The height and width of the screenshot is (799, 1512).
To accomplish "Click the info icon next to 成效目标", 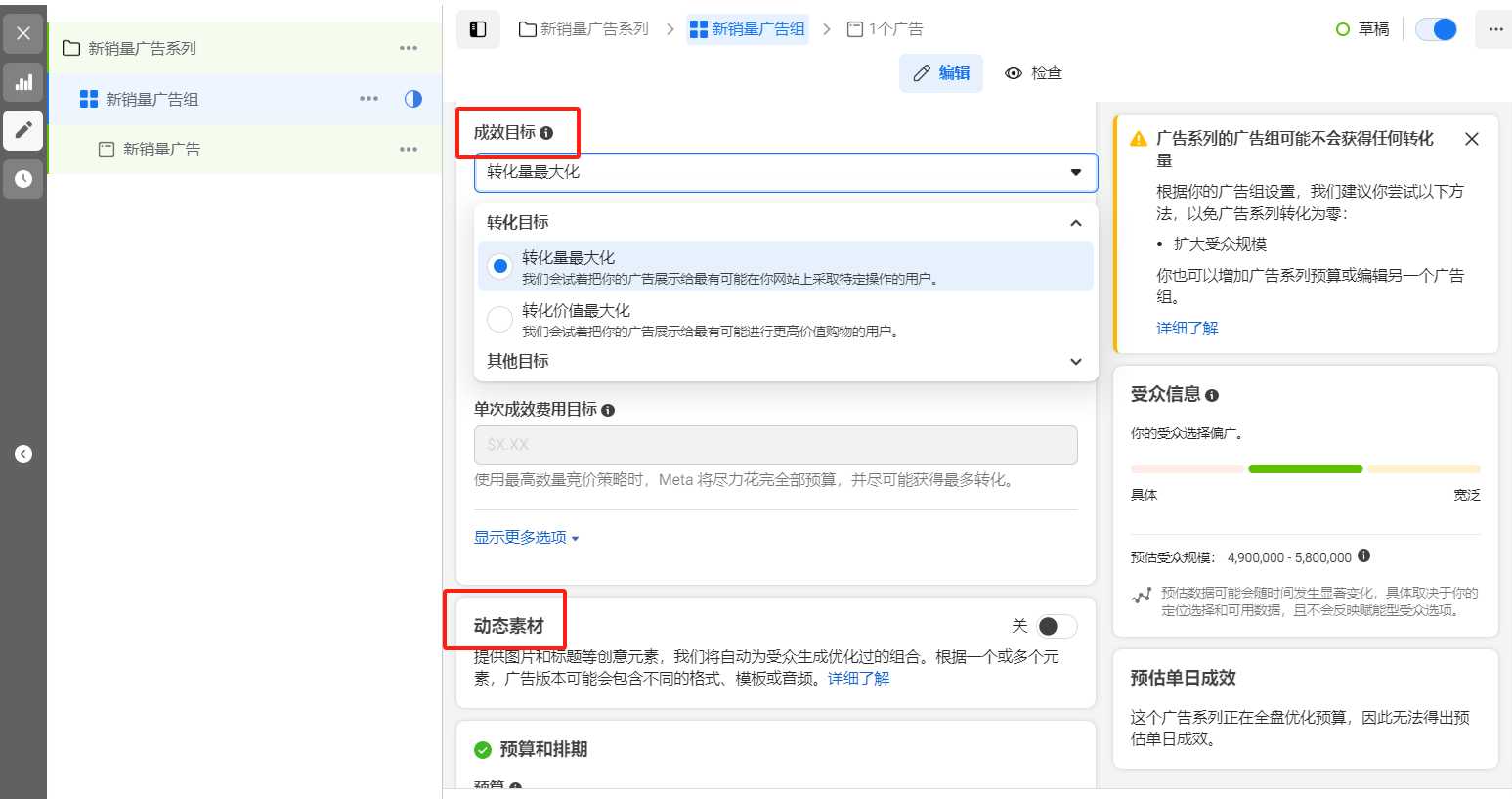I will click(x=546, y=133).
